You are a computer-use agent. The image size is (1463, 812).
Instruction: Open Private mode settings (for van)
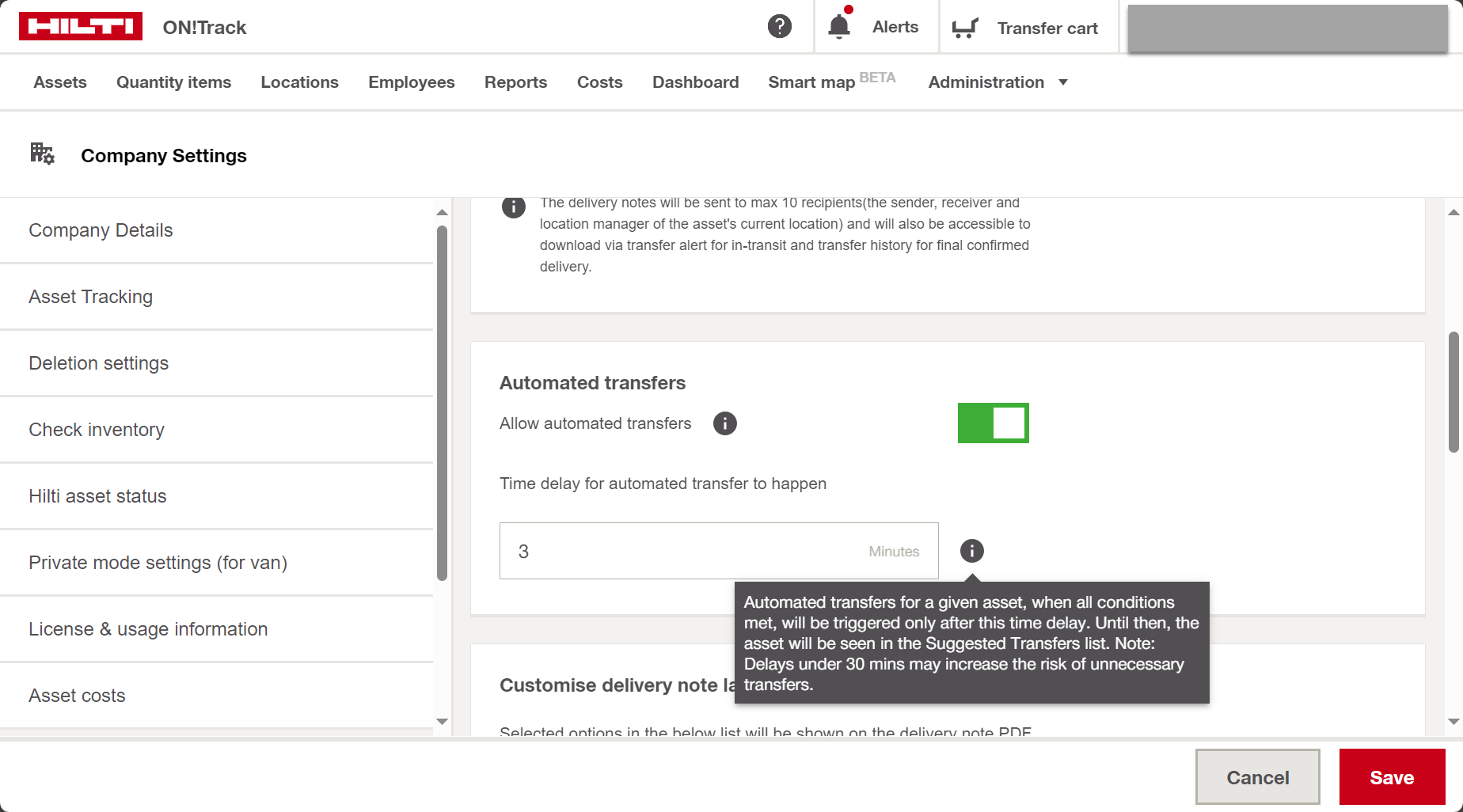(158, 563)
